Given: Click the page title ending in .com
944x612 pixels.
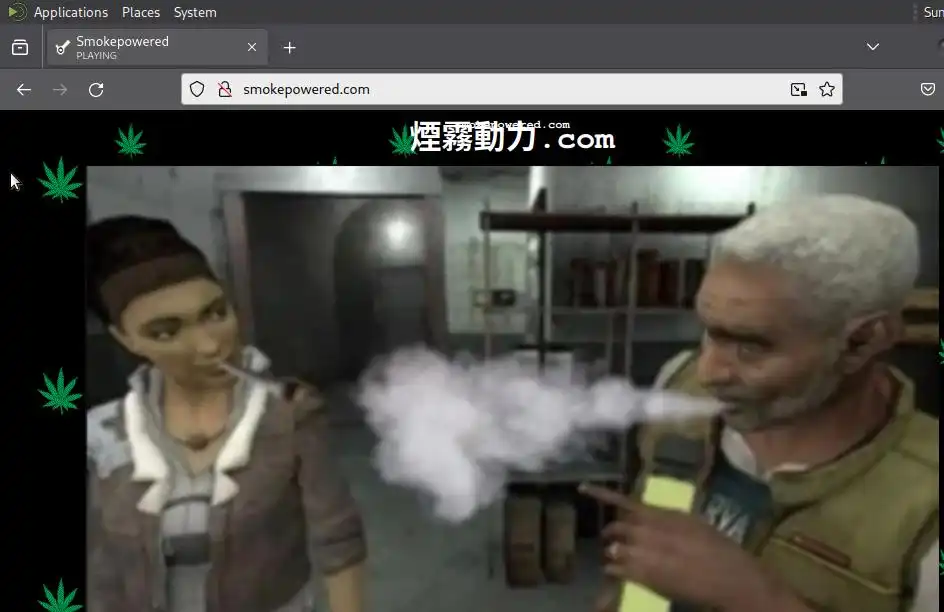Looking at the screenshot, I should 513,137.
